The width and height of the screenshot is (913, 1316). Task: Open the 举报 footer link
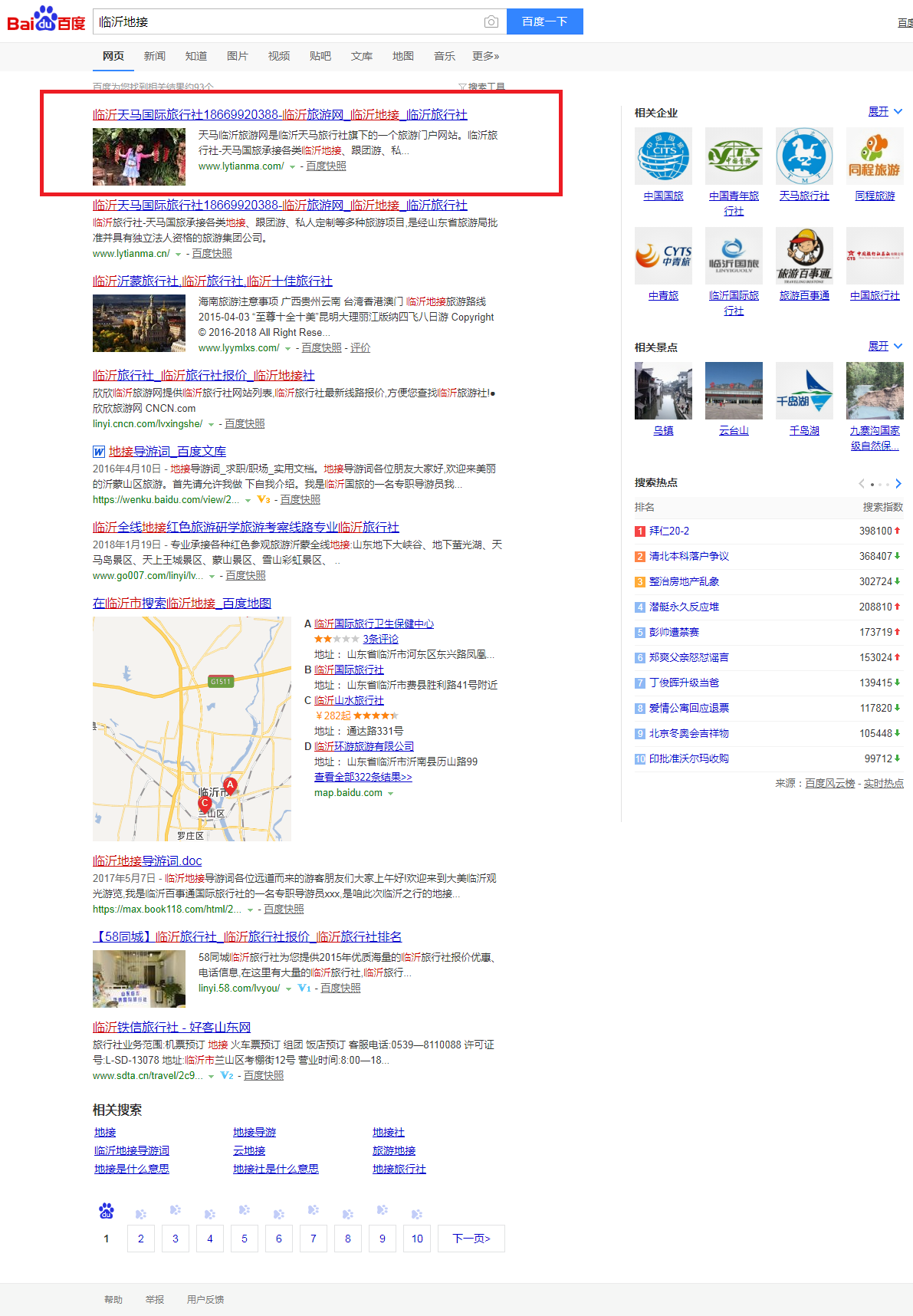155,1299
